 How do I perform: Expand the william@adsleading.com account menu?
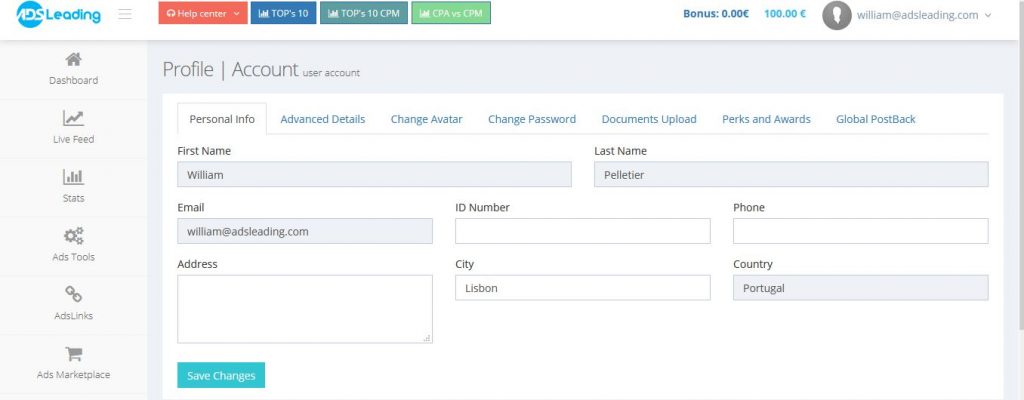[x=923, y=15]
